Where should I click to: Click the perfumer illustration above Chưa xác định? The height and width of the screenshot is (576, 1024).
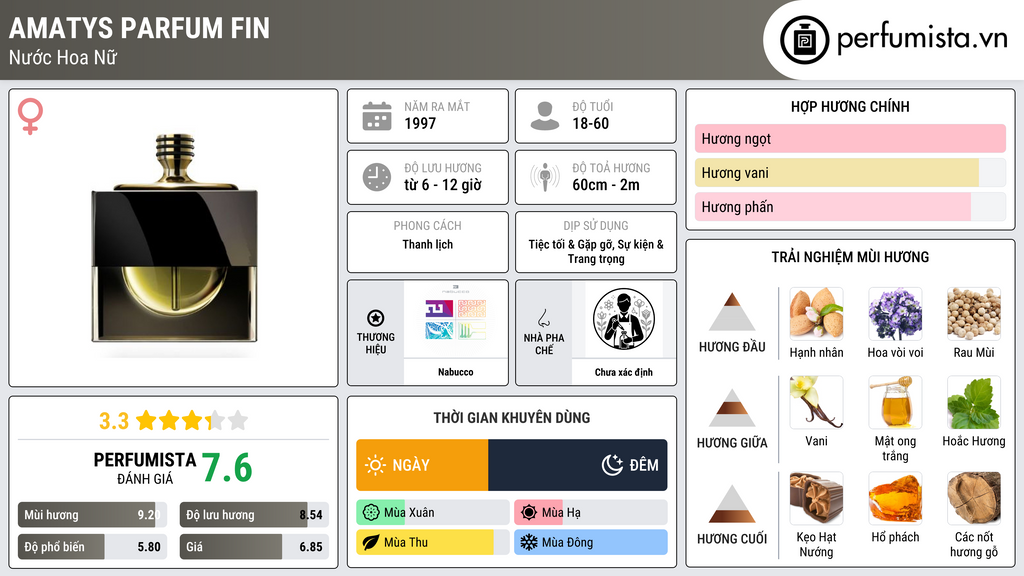pyautogui.click(x=624, y=319)
